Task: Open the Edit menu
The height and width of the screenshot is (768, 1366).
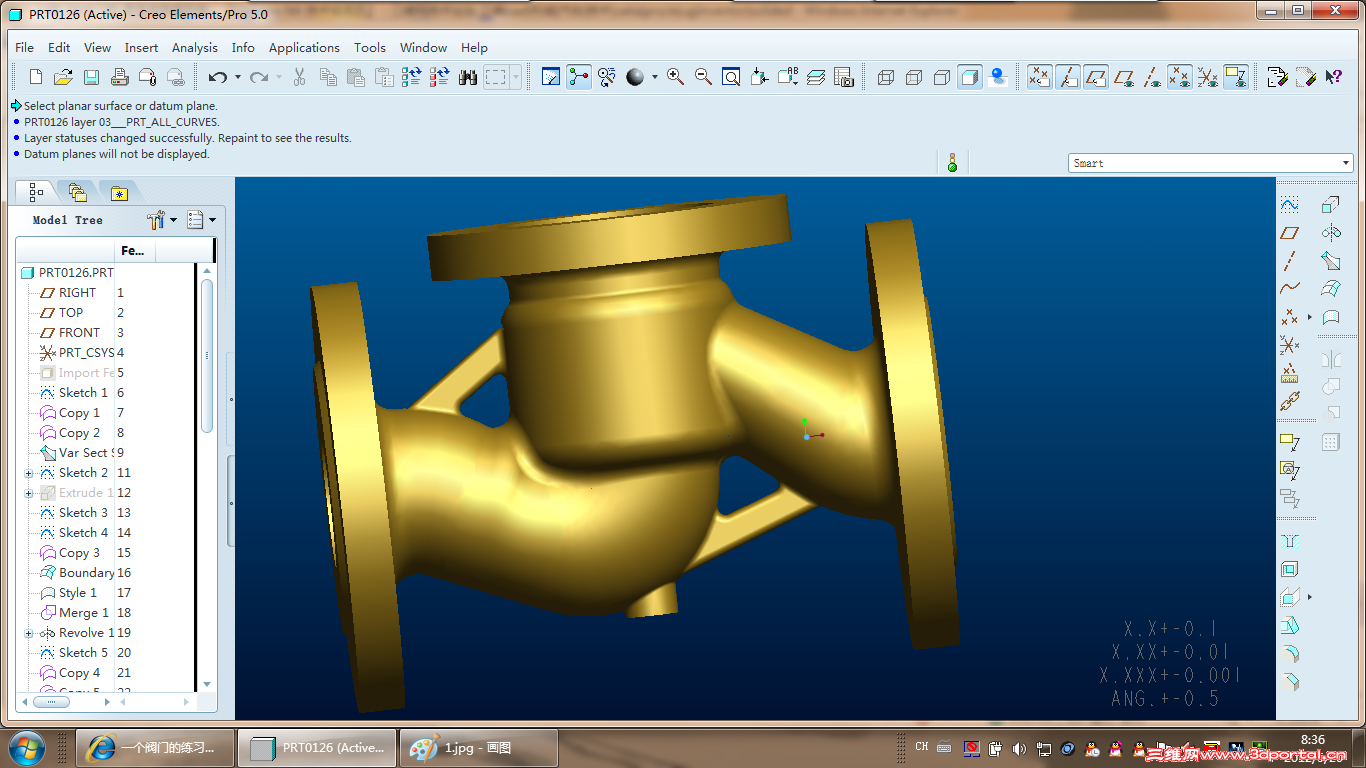Action: (x=59, y=47)
